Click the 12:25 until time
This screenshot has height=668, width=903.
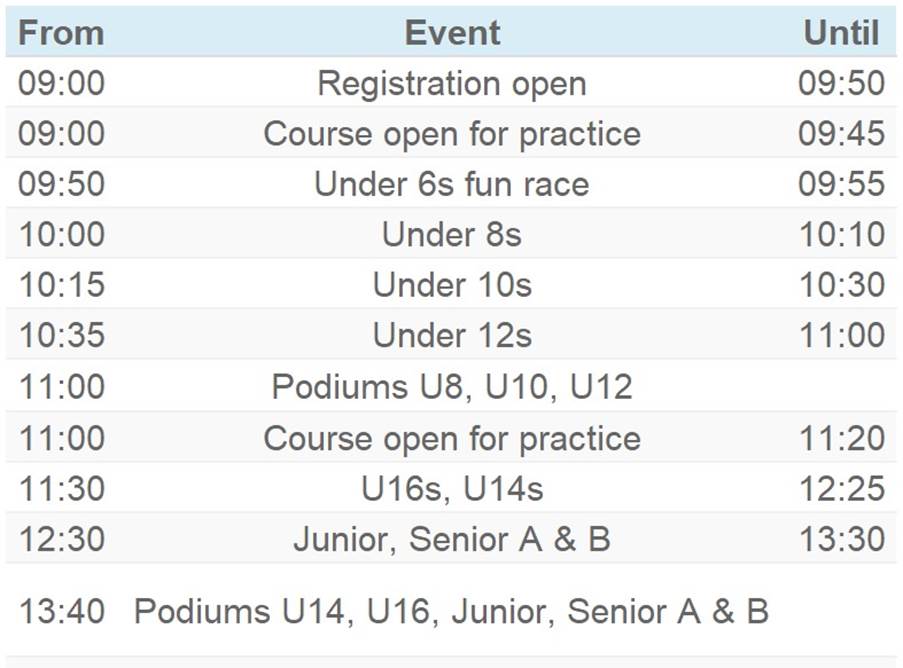[841, 489]
